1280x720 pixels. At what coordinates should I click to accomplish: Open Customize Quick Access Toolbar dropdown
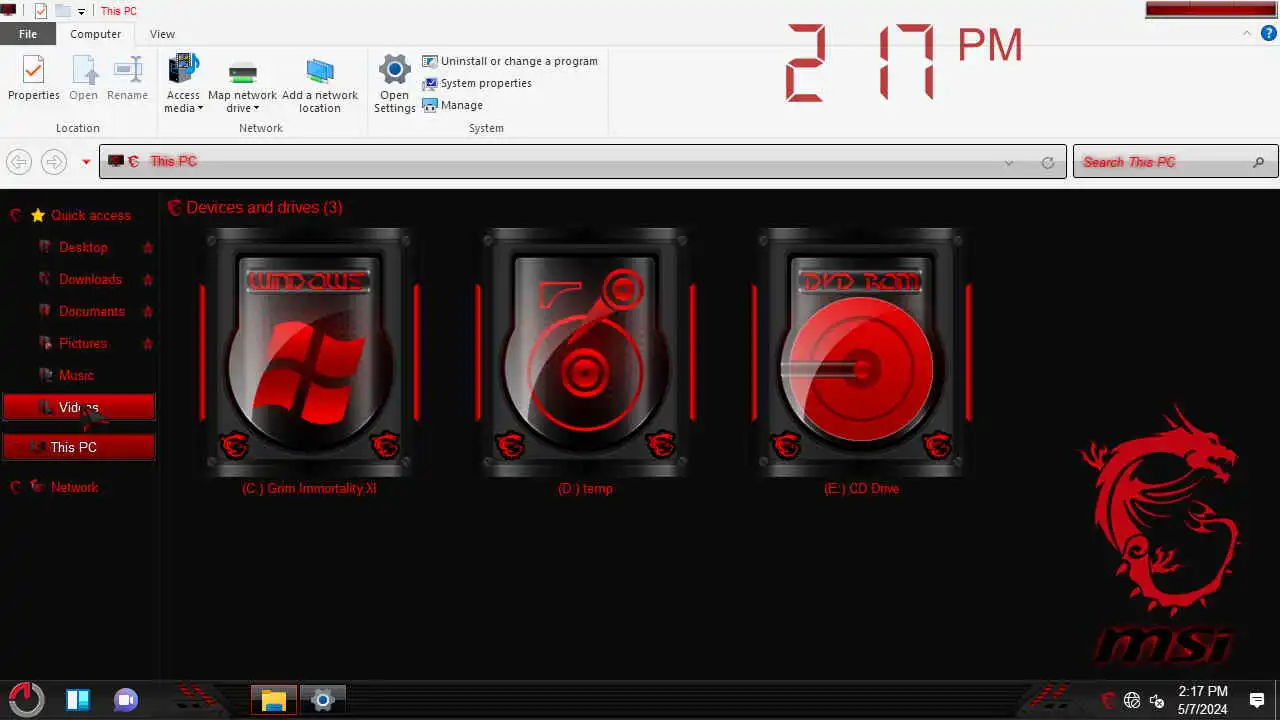pyautogui.click(x=82, y=12)
